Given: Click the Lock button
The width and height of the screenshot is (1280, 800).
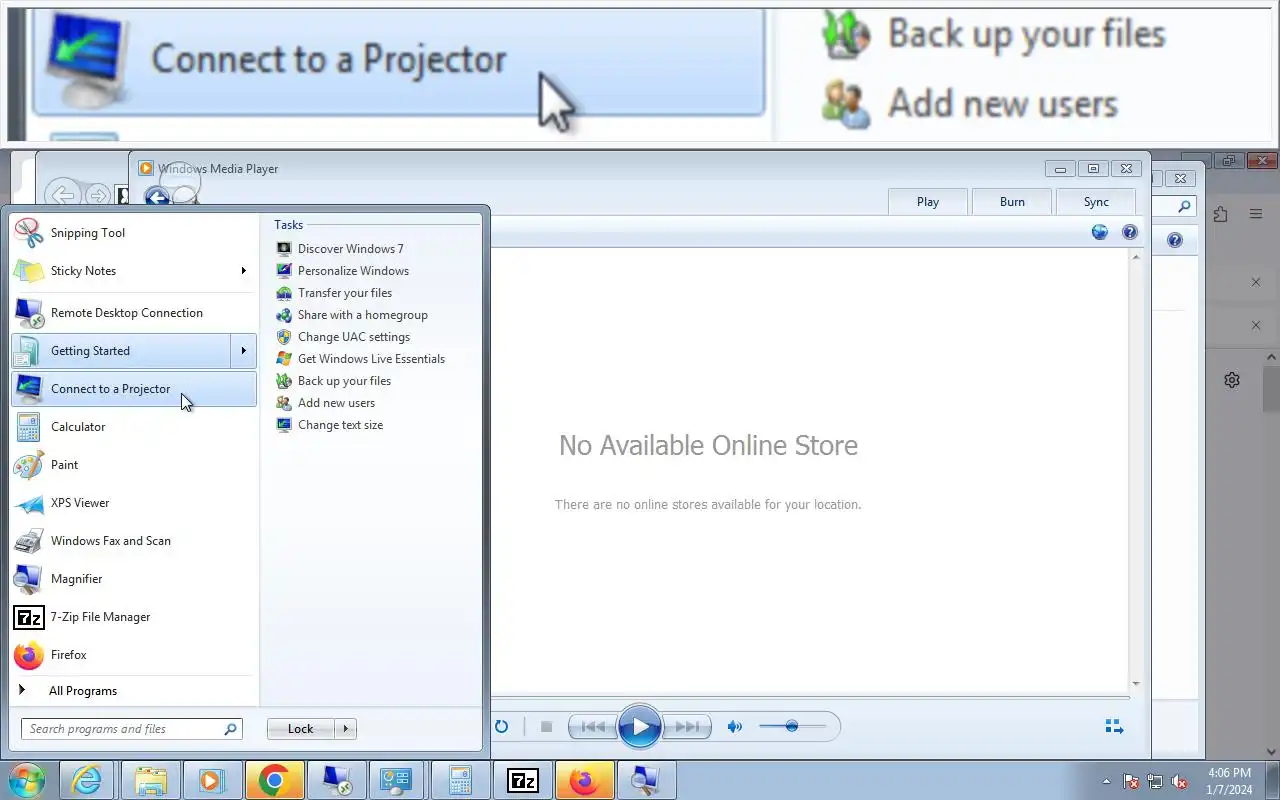Looking at the screenshot, I should pyautogui.click(x=300, y=729).
